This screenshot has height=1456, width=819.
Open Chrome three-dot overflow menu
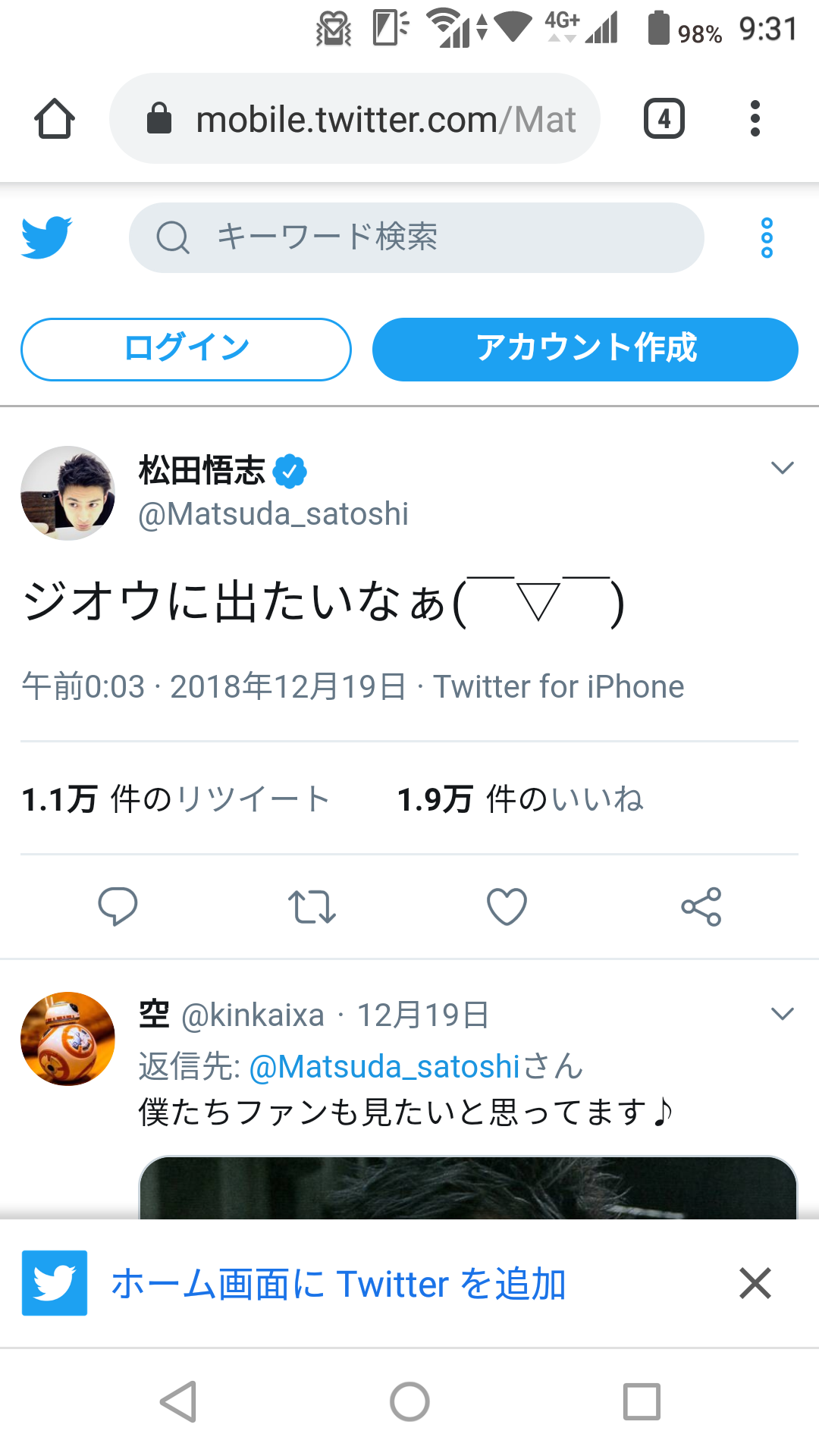(755, 119)
